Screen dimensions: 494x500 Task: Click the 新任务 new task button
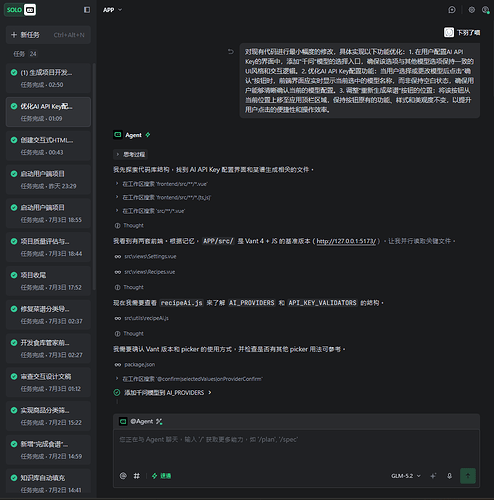point(48,35)
